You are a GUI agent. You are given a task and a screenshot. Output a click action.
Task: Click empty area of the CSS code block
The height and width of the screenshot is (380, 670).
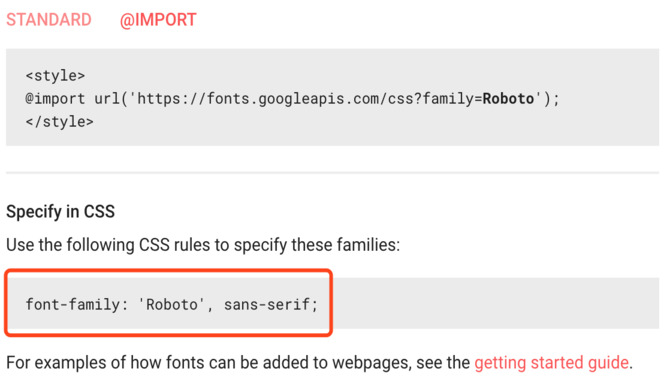coord(496,303)
